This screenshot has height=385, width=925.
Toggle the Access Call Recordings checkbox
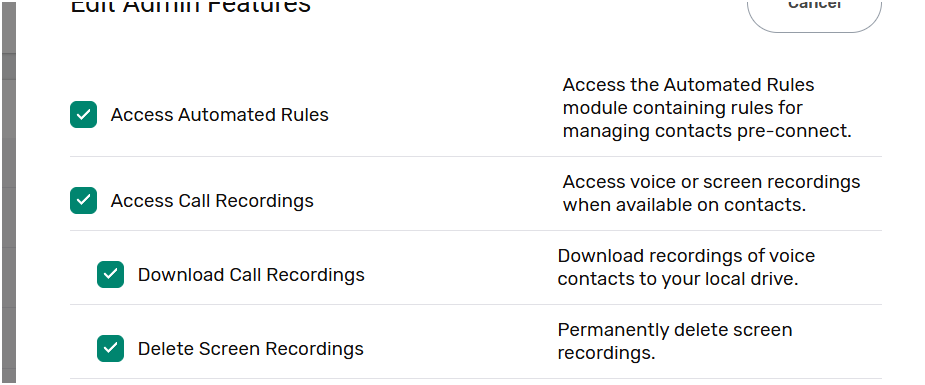coord(83,200)
